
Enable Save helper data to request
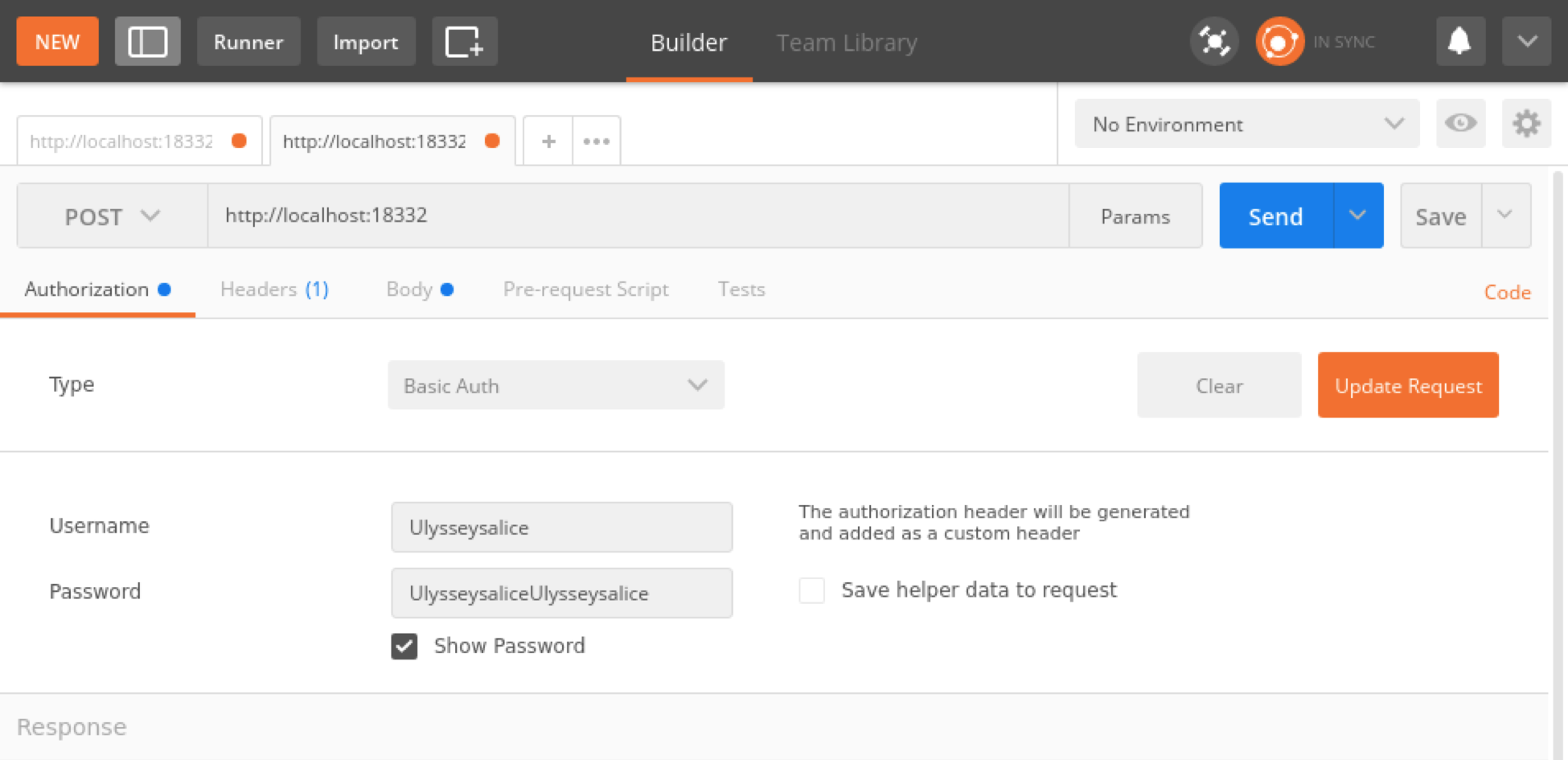(x=811, y=590)
